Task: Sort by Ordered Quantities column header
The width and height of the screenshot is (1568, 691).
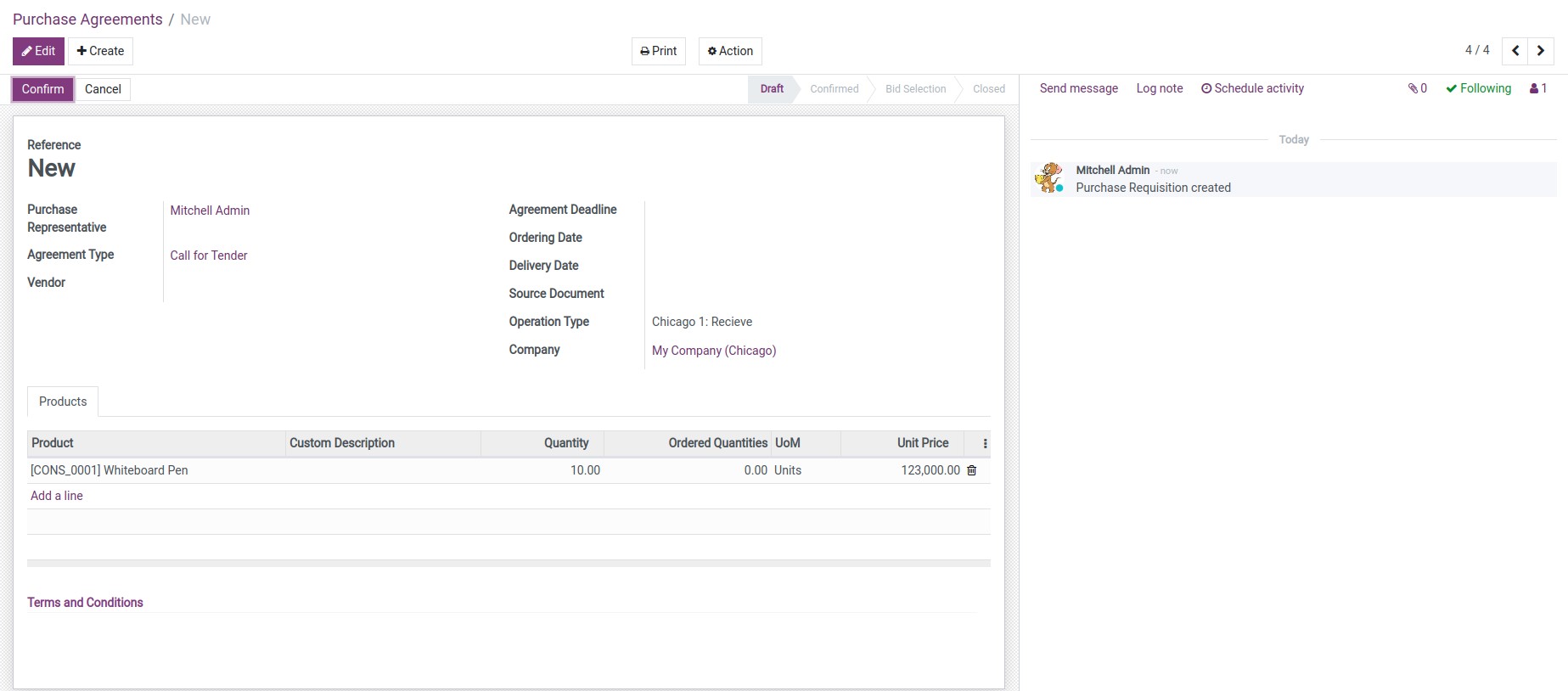Action: pos(687,443)
